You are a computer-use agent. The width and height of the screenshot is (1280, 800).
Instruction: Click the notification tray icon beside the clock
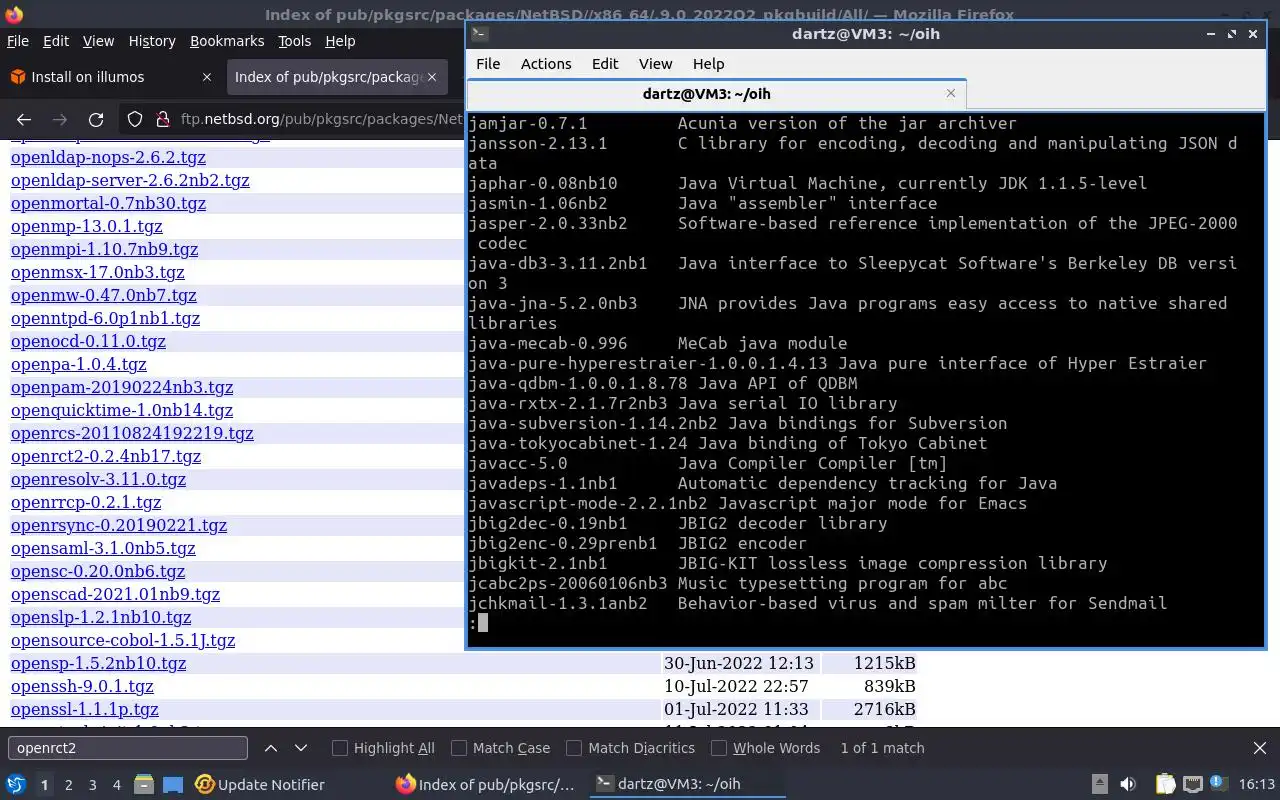pyautogui.click(x=1218, y=784)
